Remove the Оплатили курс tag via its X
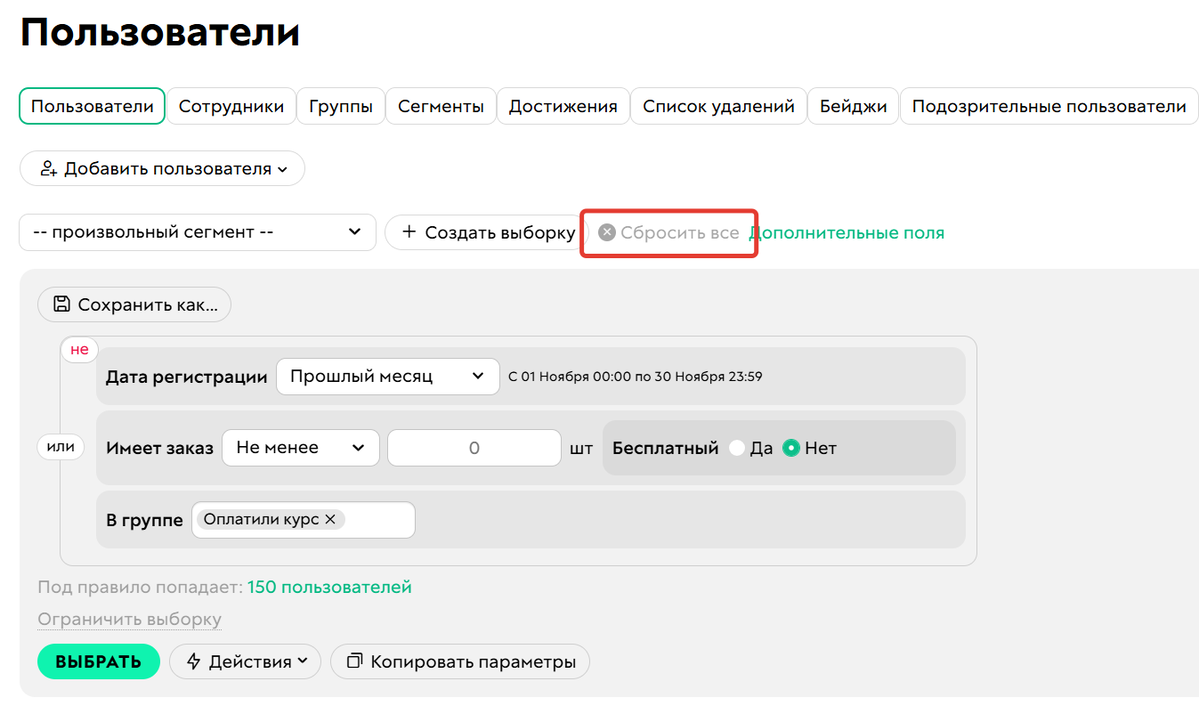The height and width of the screenshot is (714, 1199). coord(333,519)
